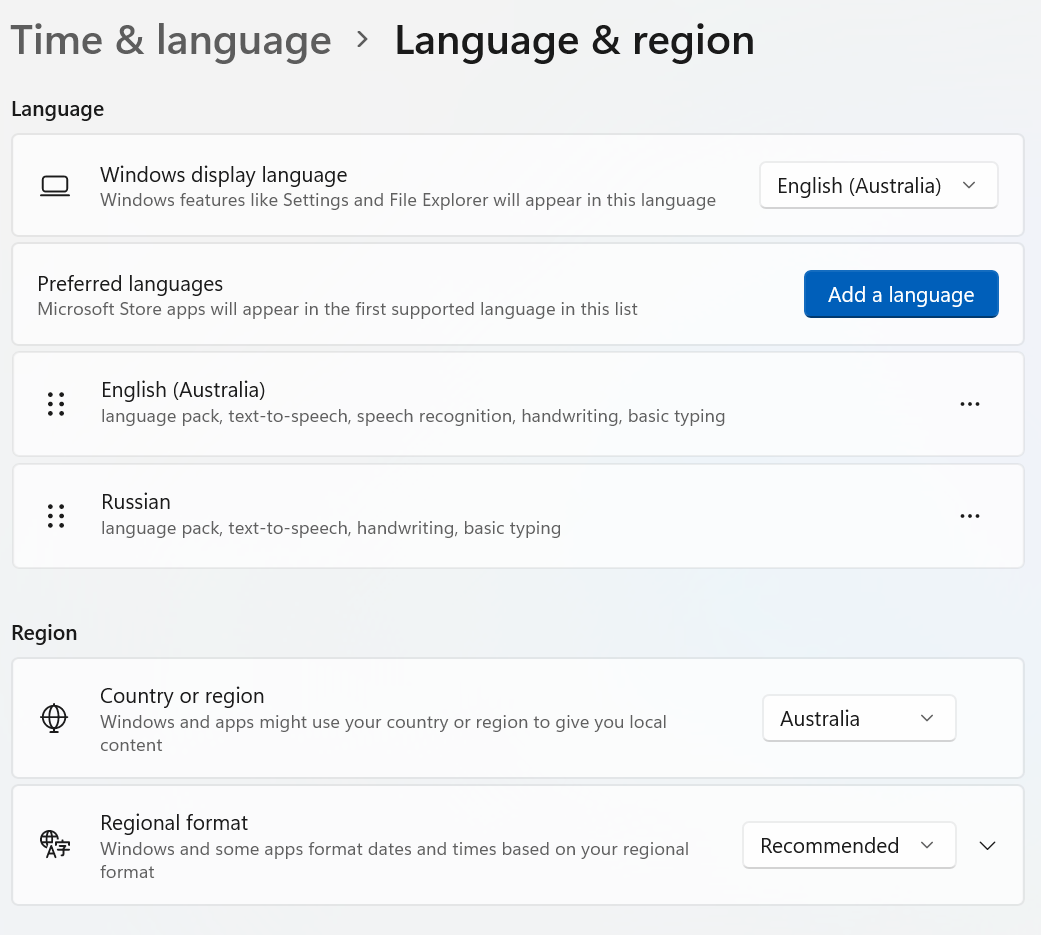Click the laptop icon for display language
Image resolution: width=1041 pixels, height=935 pixels.
click(55, 186)
